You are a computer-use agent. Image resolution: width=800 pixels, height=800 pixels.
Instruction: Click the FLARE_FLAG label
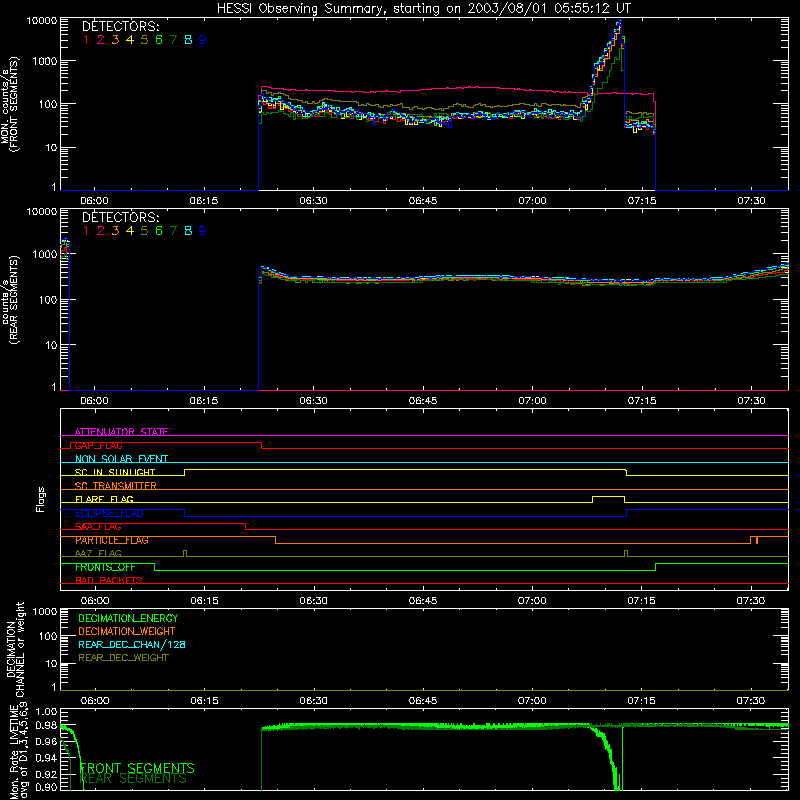104,499
